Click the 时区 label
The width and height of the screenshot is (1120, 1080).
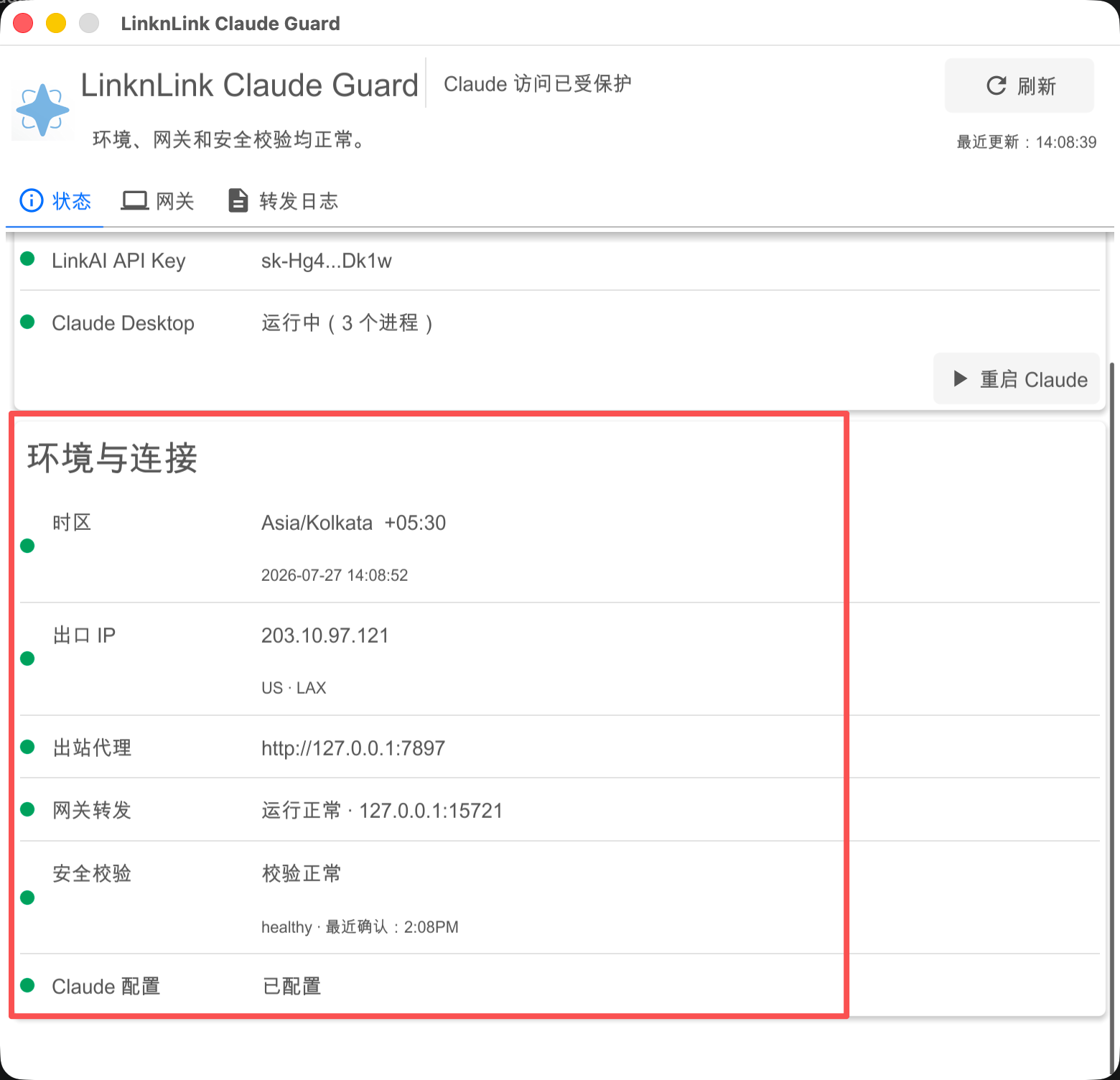[72, 523]
